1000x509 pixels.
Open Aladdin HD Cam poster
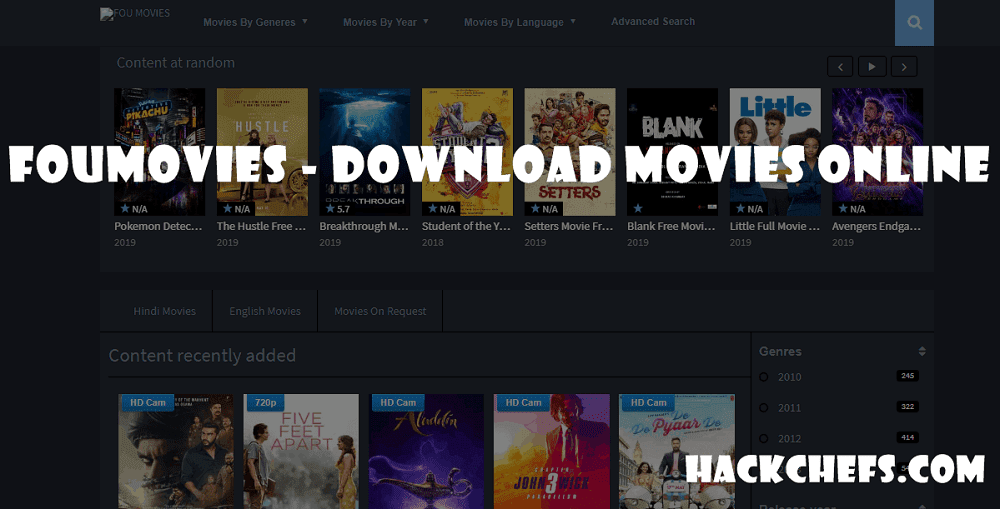click(426, 452)
